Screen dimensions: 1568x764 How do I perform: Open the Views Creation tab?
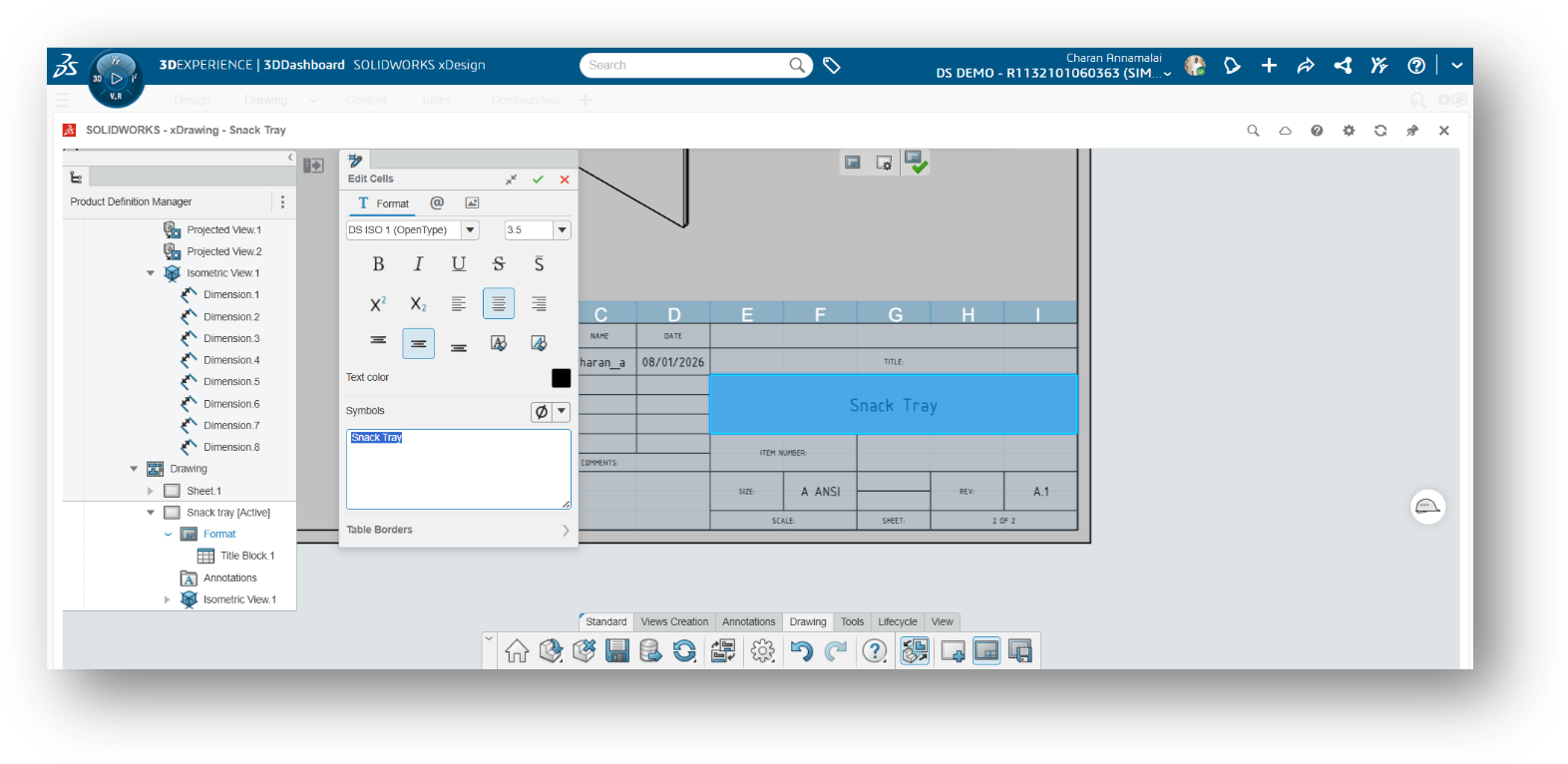(x=674, y=621)
